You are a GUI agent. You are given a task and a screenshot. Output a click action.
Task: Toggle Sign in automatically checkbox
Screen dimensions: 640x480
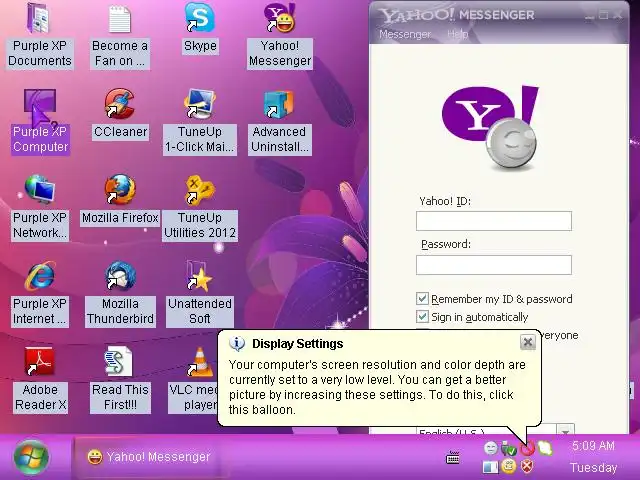click(x=422, y=317)
